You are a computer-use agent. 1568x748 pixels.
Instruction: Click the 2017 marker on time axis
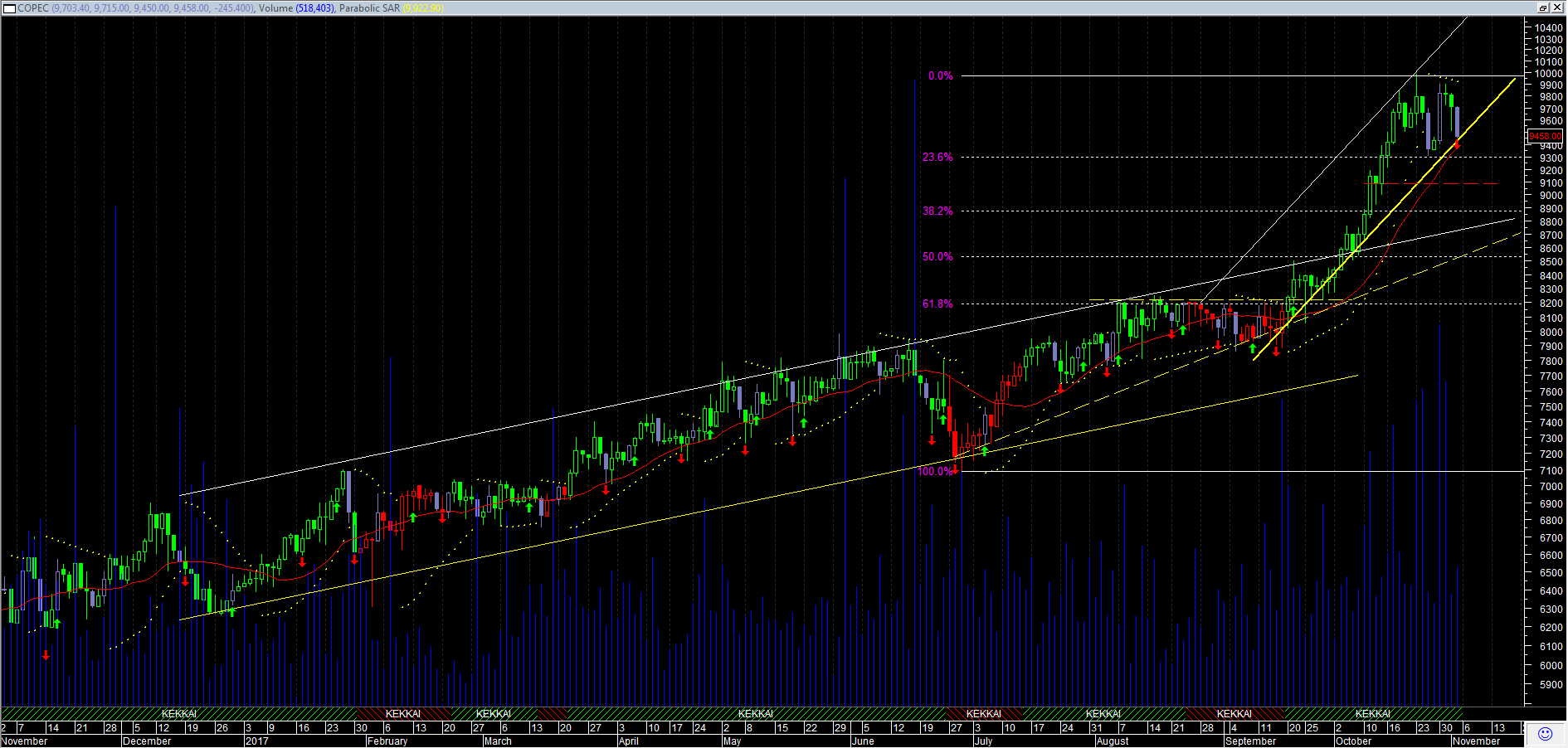point(257,741)
